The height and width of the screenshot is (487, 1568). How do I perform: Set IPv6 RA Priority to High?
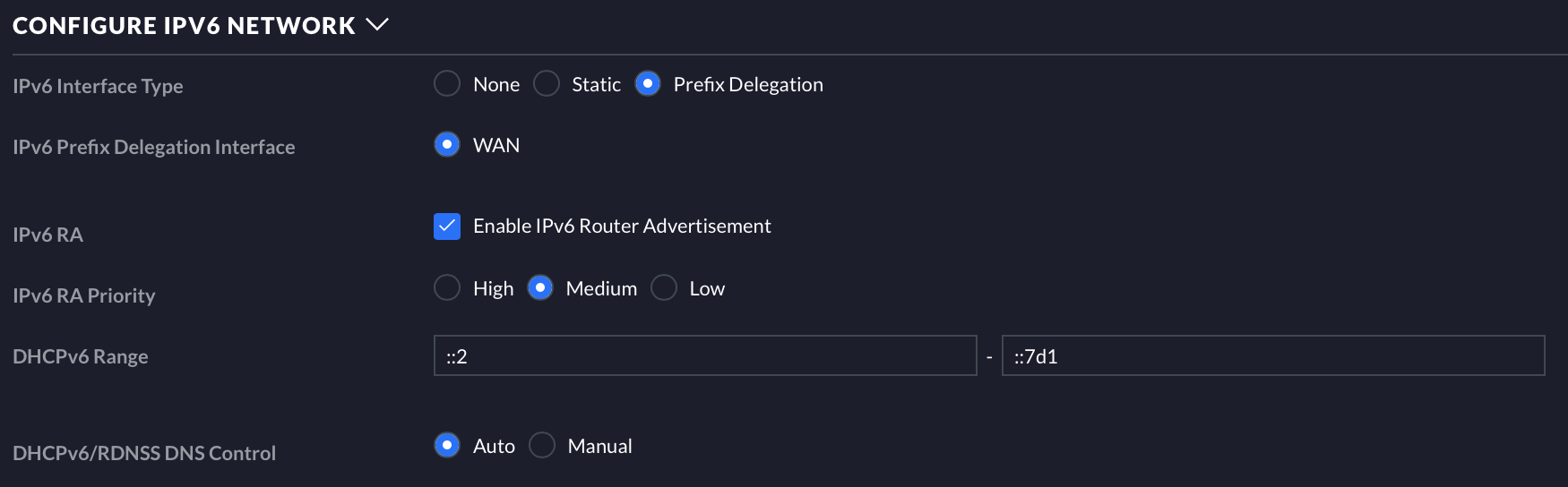click(447, 288)
